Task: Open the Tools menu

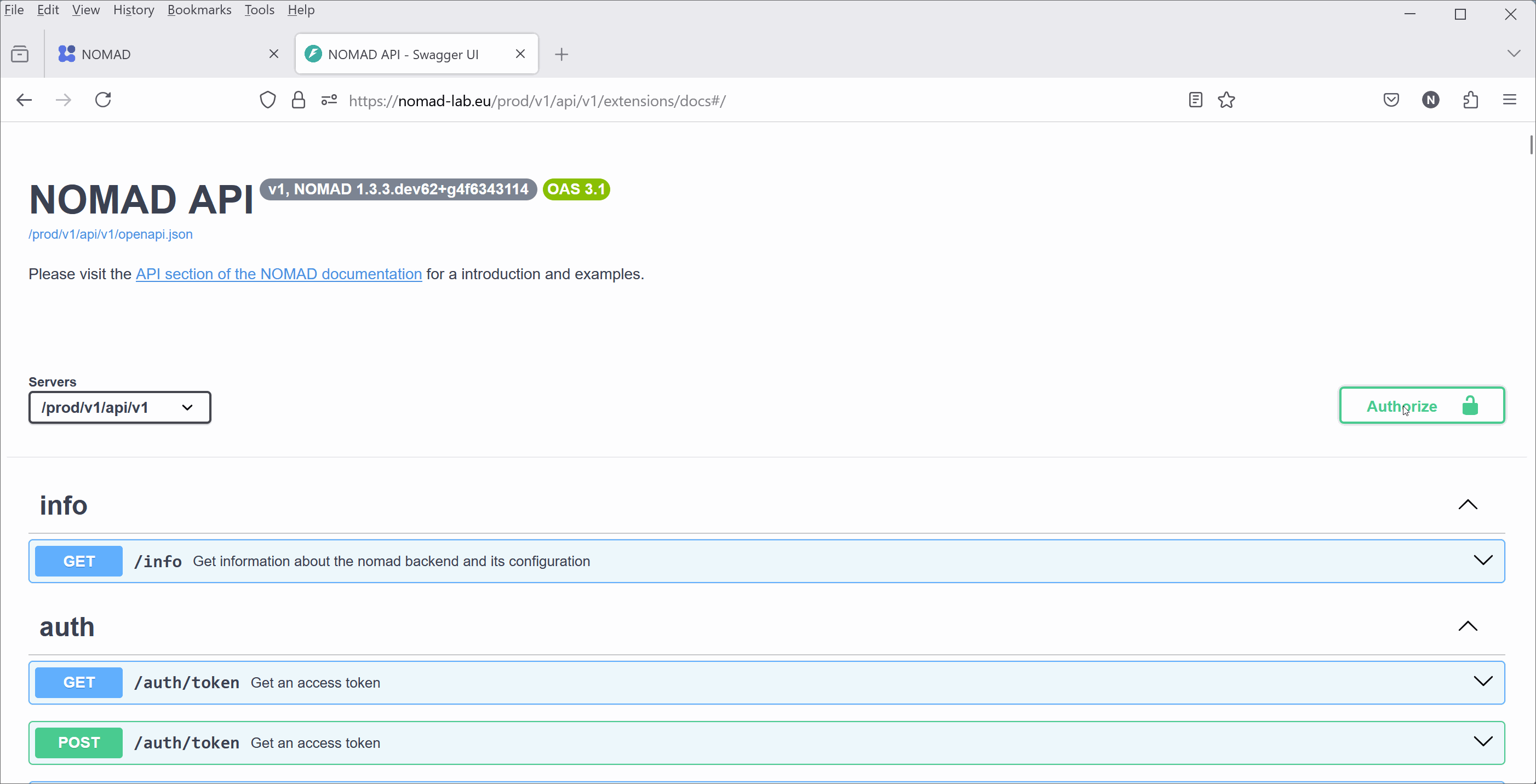Action: click(x=260, y=9)
